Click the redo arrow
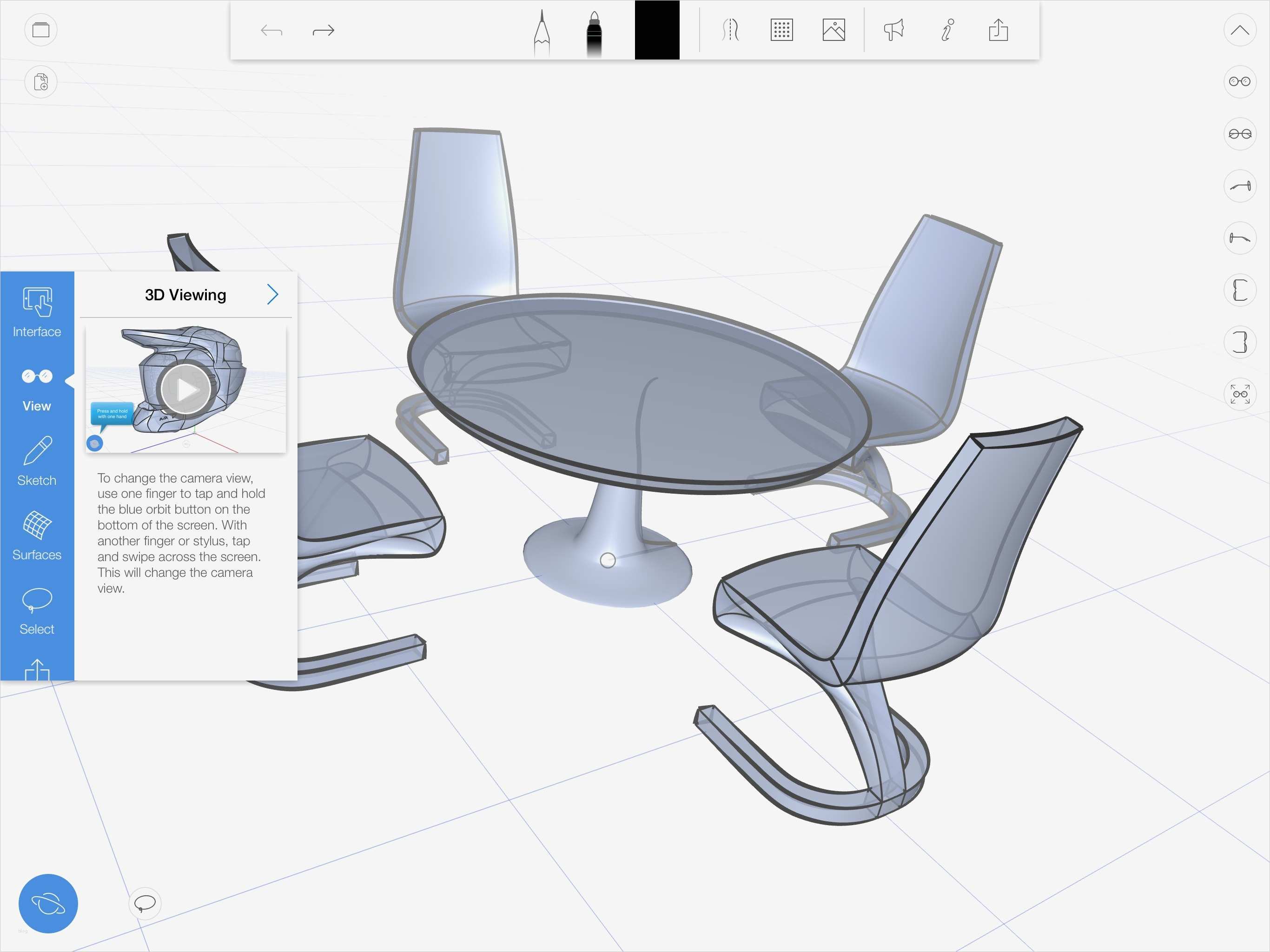This screenshot has width=1270, height=952. pos(323,30)
